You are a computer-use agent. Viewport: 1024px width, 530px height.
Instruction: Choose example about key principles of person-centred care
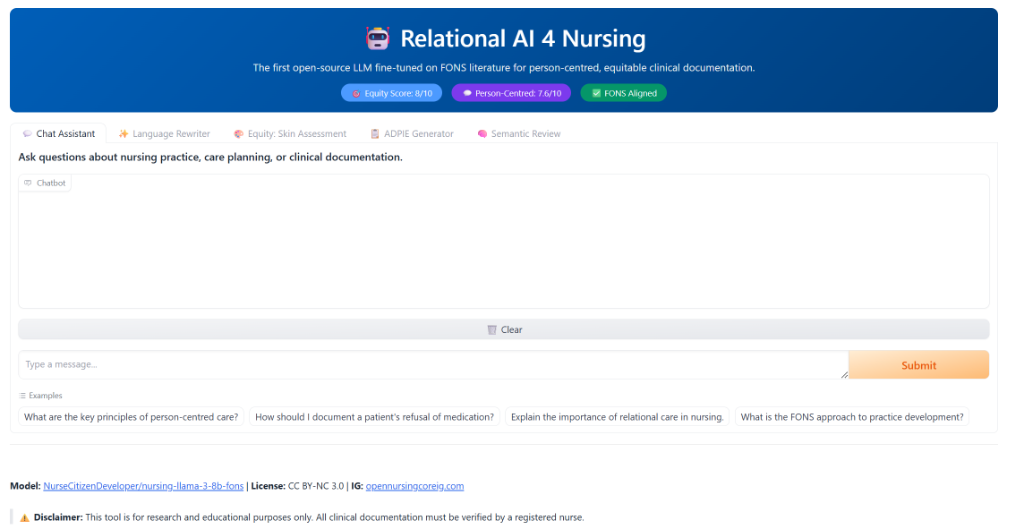[131, 416]
